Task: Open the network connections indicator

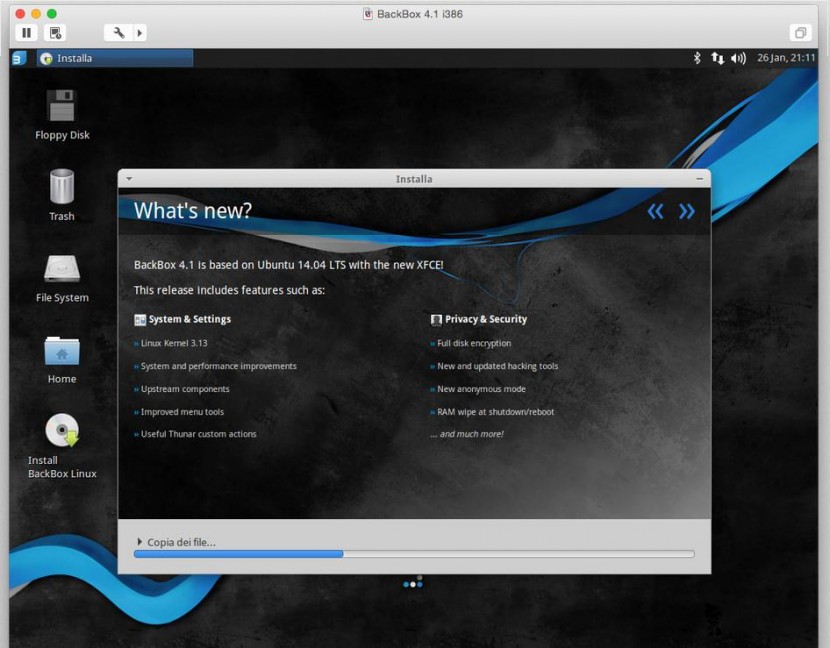Action: (x=717, y=58)
